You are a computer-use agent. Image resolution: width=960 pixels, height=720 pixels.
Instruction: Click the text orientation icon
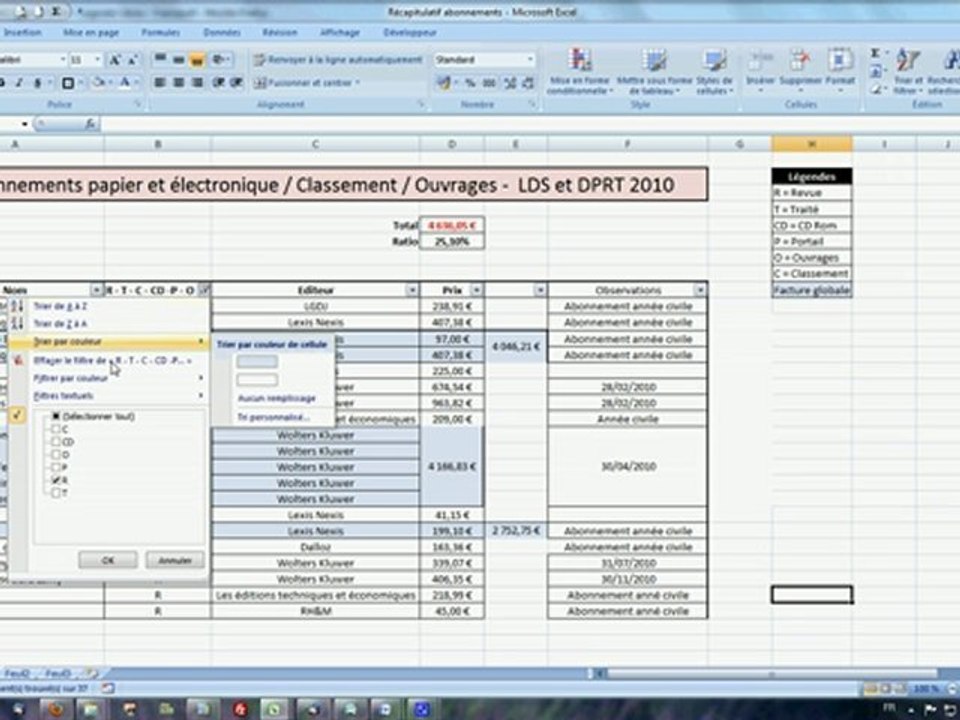click(x=219, y=59)
